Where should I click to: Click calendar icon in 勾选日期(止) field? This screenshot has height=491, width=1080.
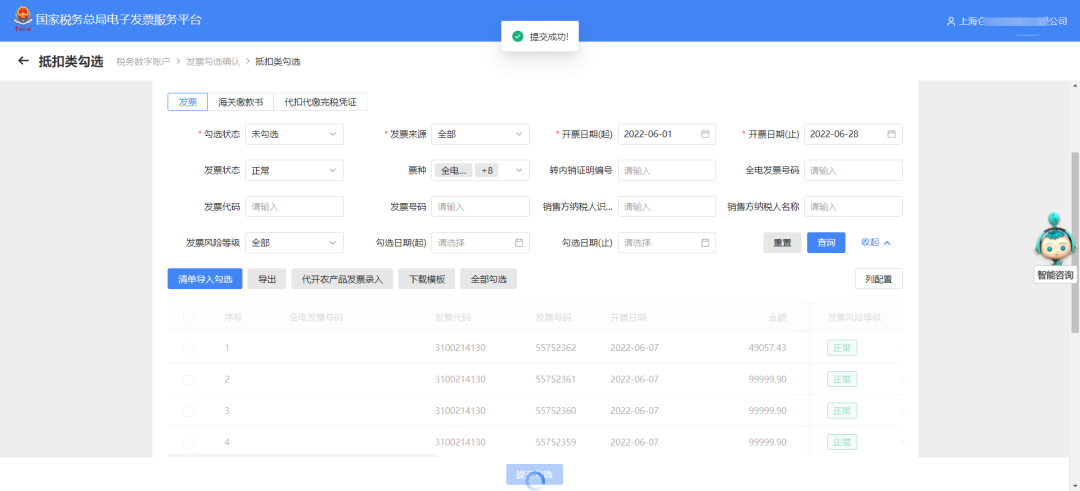tap(705, 242)
